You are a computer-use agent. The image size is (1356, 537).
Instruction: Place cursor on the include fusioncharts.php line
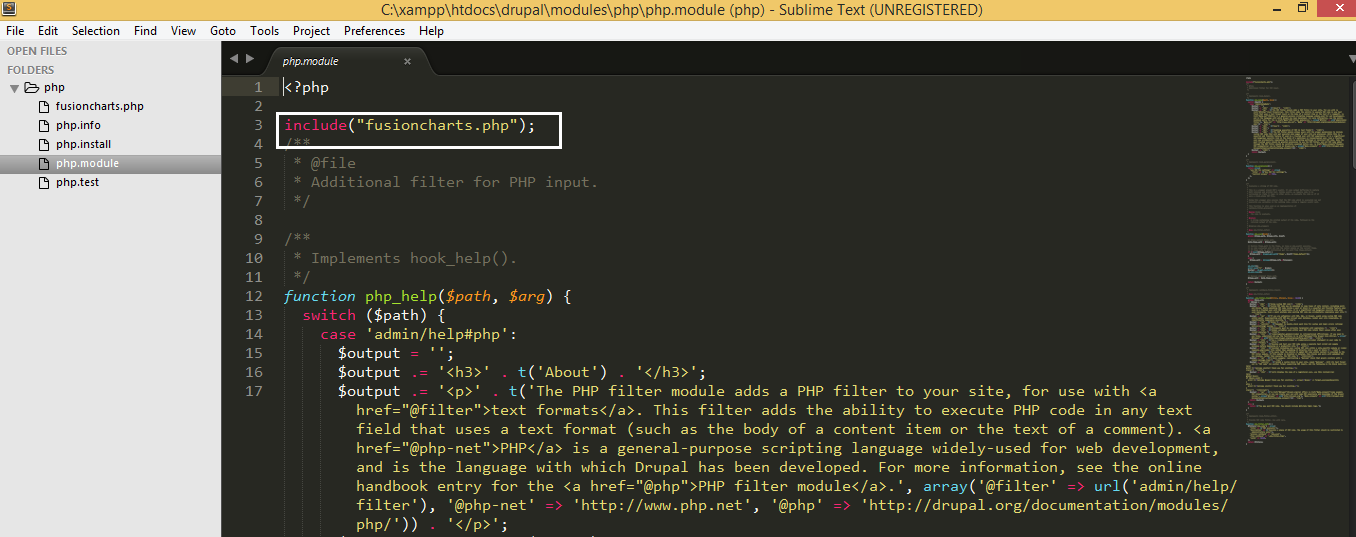tap(410, 126)
